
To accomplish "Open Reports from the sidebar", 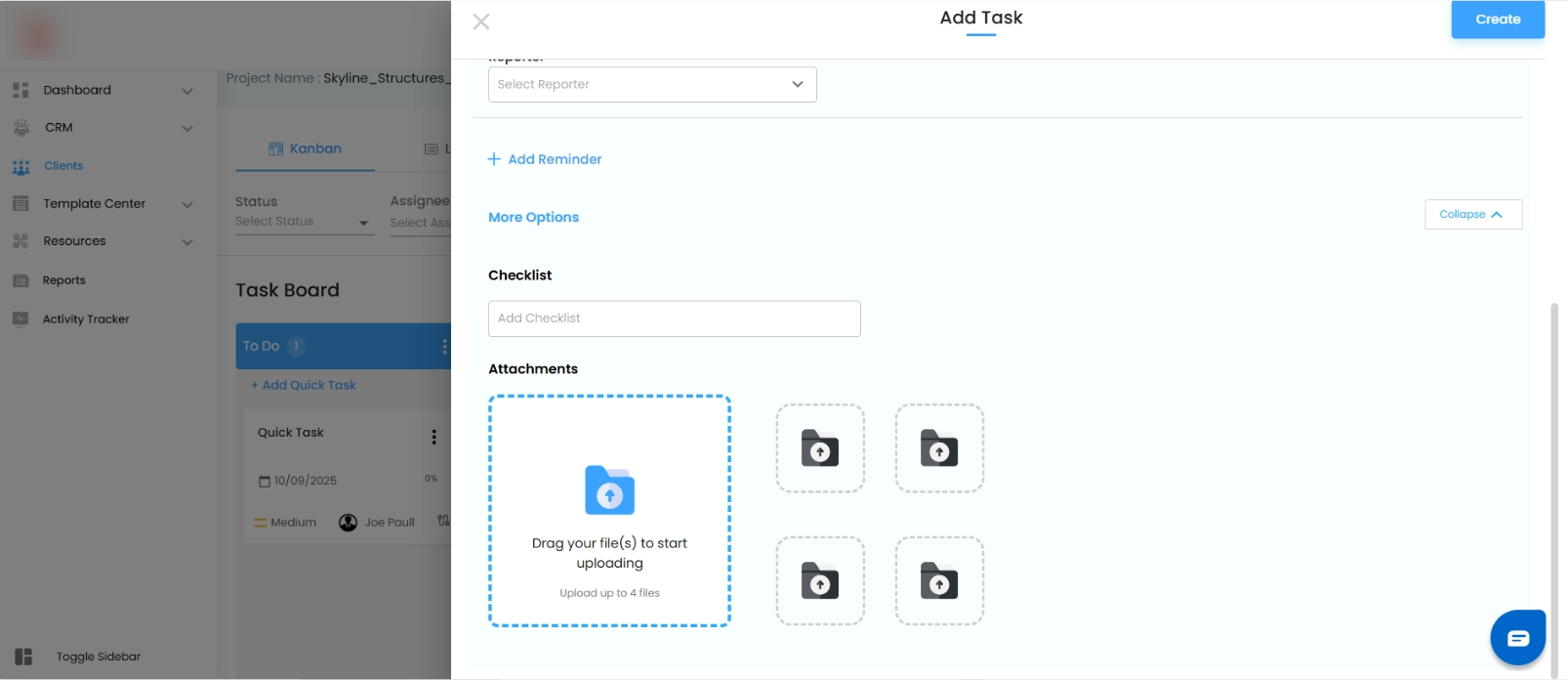I will coord(64,280).
